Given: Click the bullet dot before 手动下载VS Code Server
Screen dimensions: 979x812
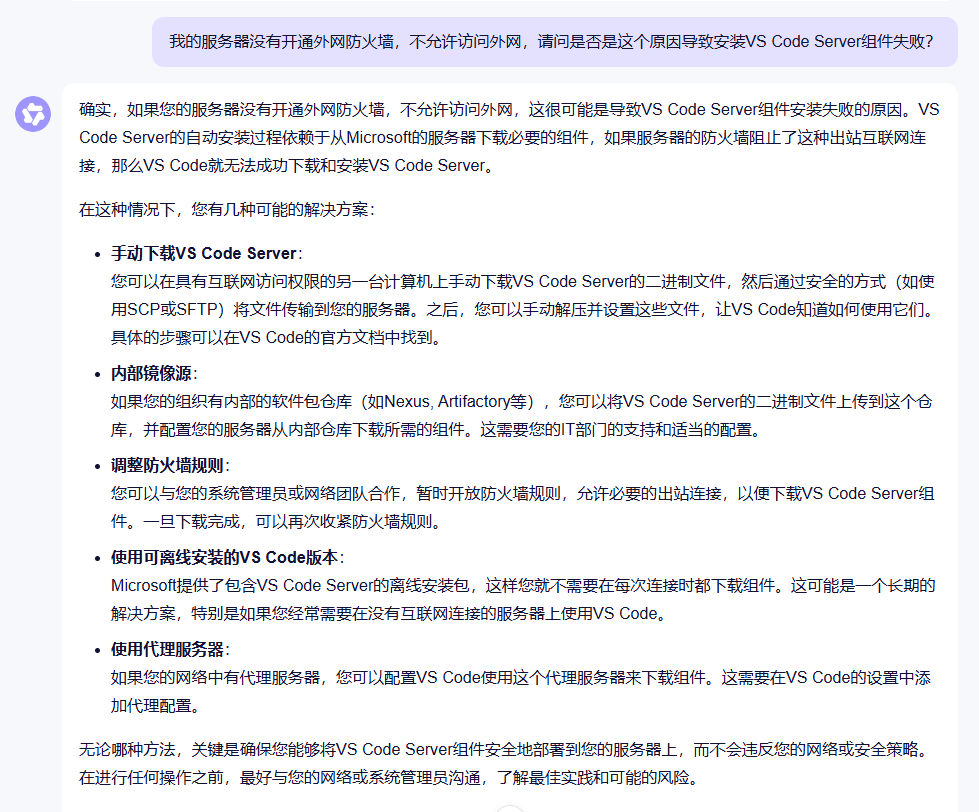Looking at the screenshot, I should point(97,254).
